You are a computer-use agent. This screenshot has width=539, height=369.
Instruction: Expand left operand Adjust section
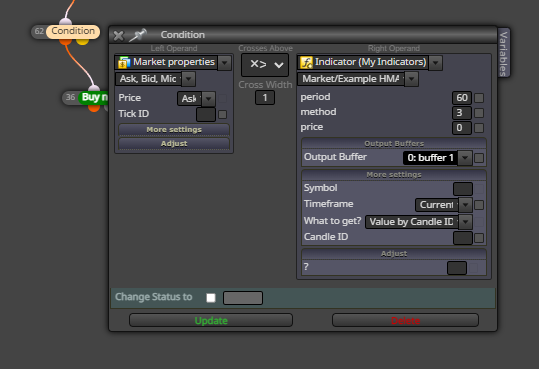coord(174,143)
